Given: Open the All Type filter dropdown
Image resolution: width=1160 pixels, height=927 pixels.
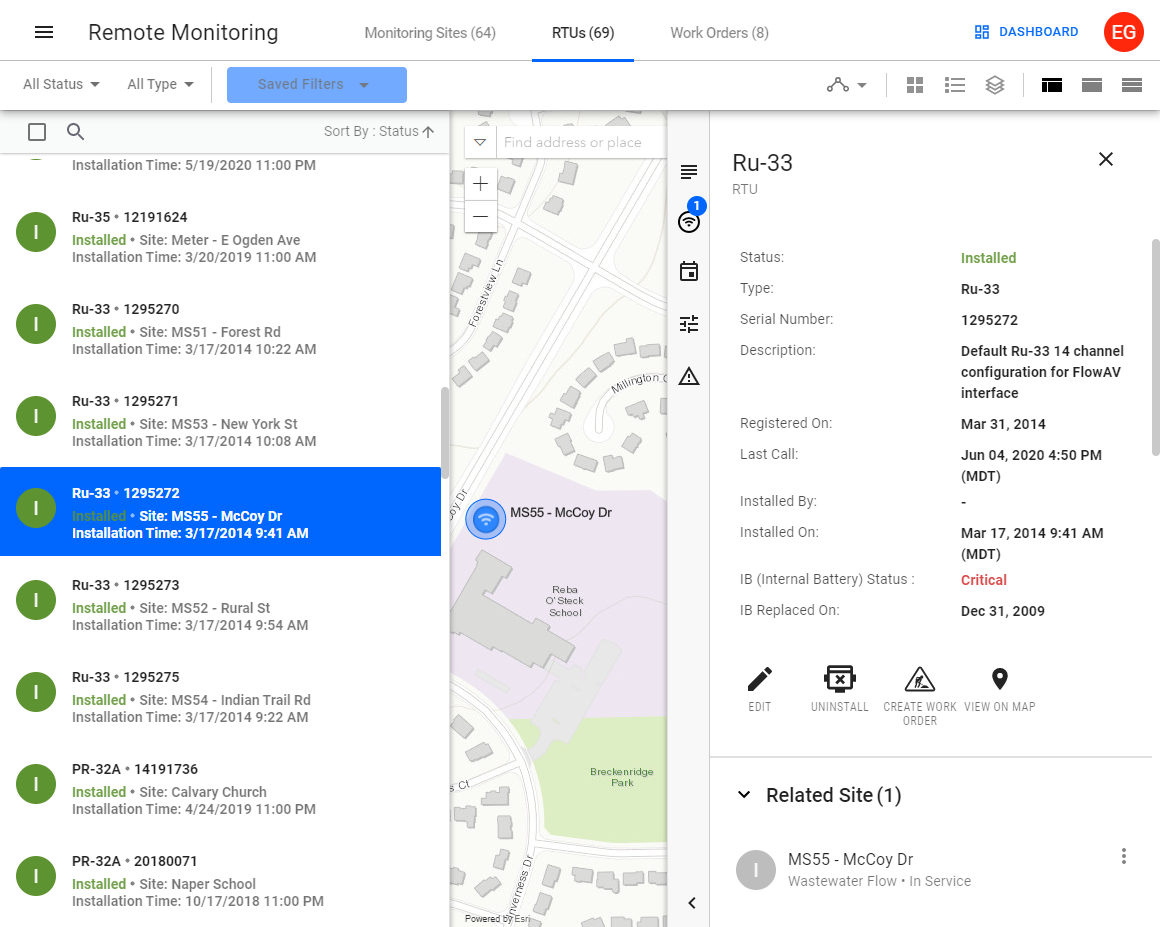Looking at the screenshot, I should coord(160,85).
